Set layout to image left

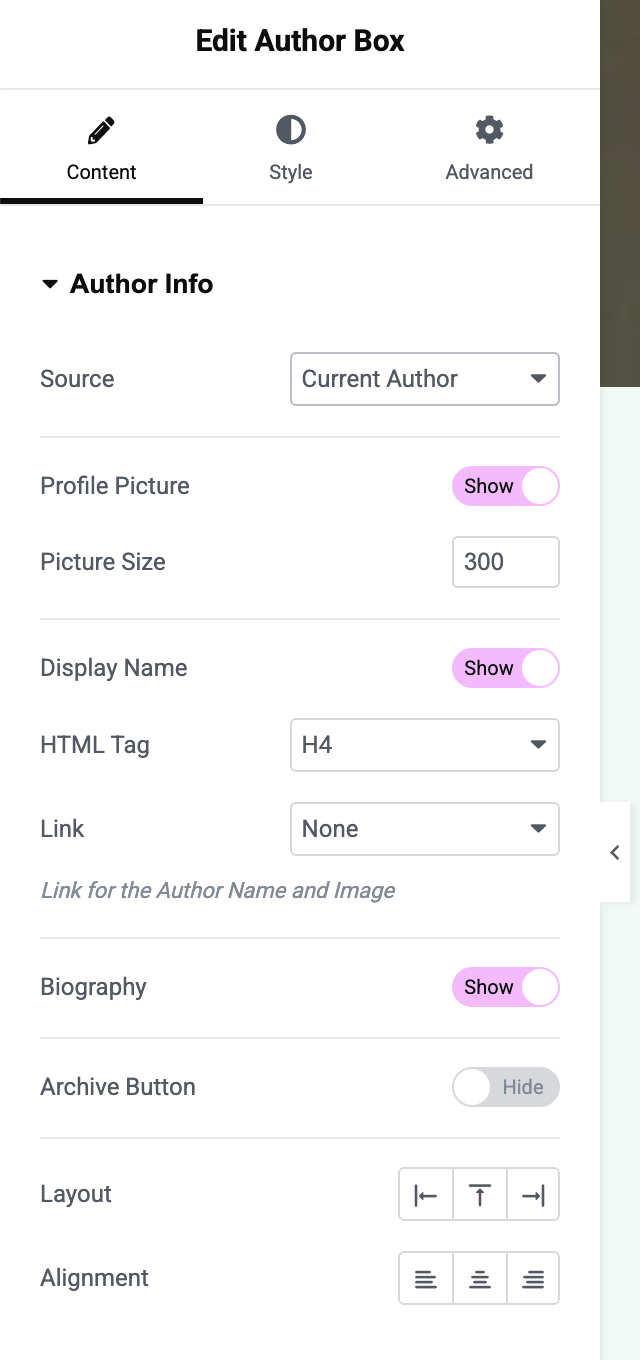[426, 1195]
